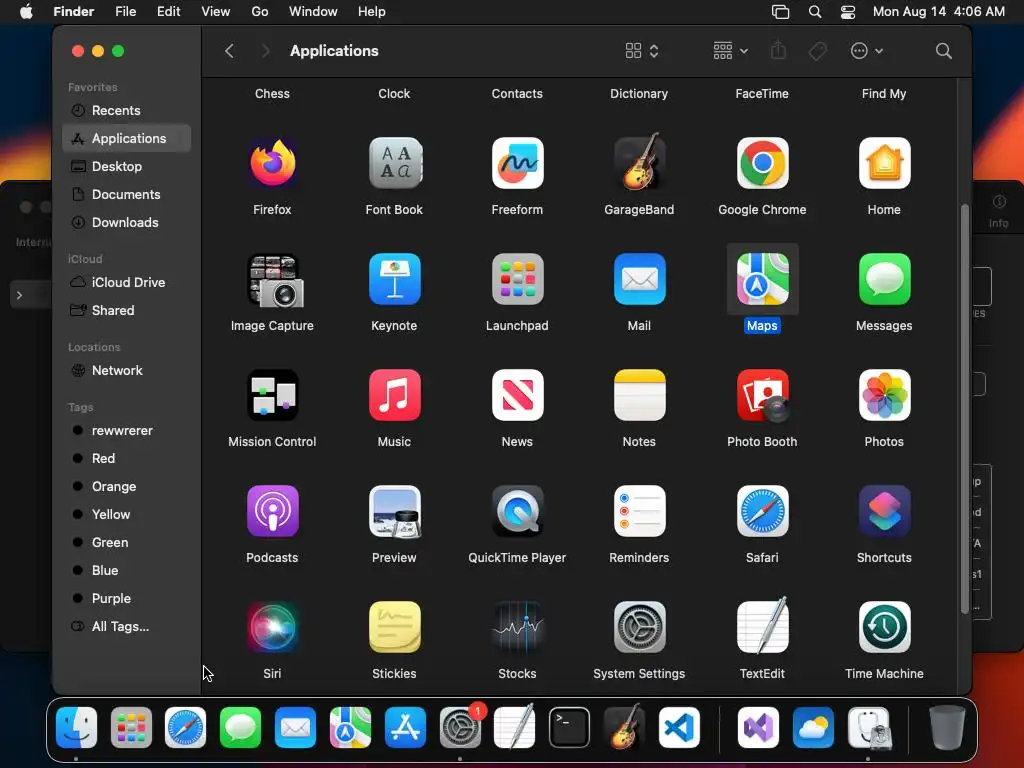This screenshot has width=1024, height=768.
Task: Click the Share toolbar button
Action: pyautogui.click(x=778, y=51)
